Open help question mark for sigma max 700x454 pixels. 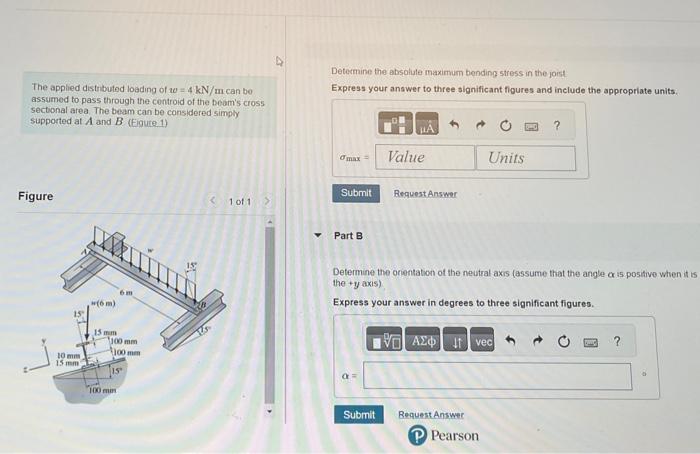[557, 126]
